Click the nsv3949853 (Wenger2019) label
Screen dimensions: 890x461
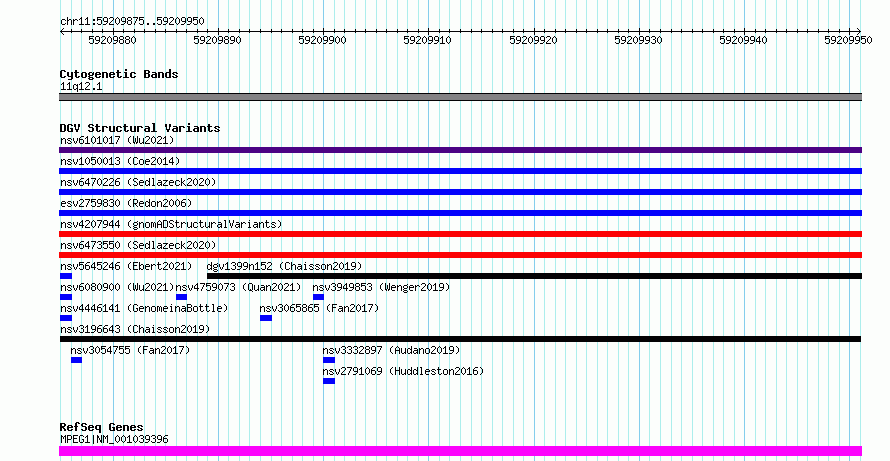381,287
